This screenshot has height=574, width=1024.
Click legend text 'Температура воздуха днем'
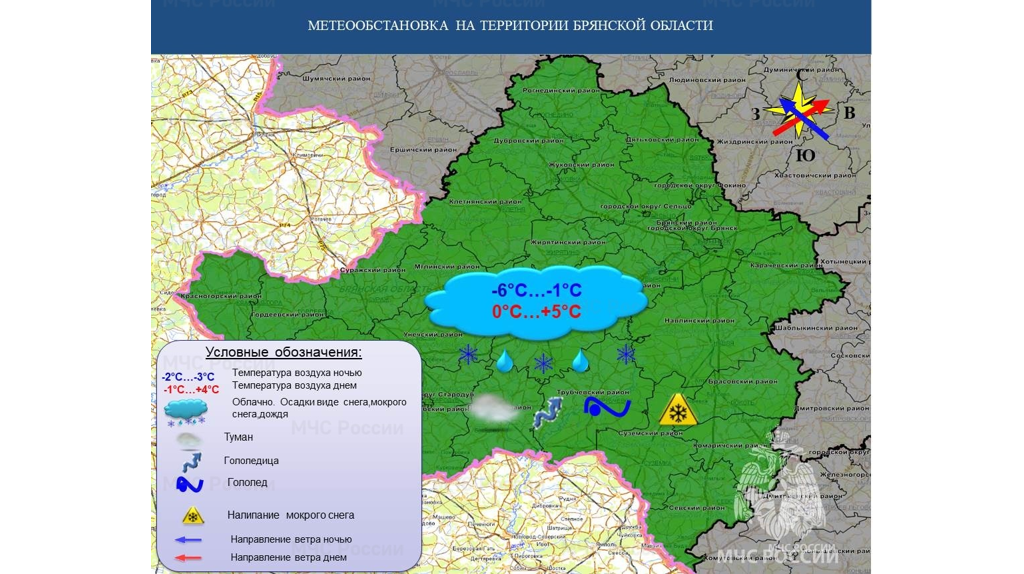click(295, 385)
